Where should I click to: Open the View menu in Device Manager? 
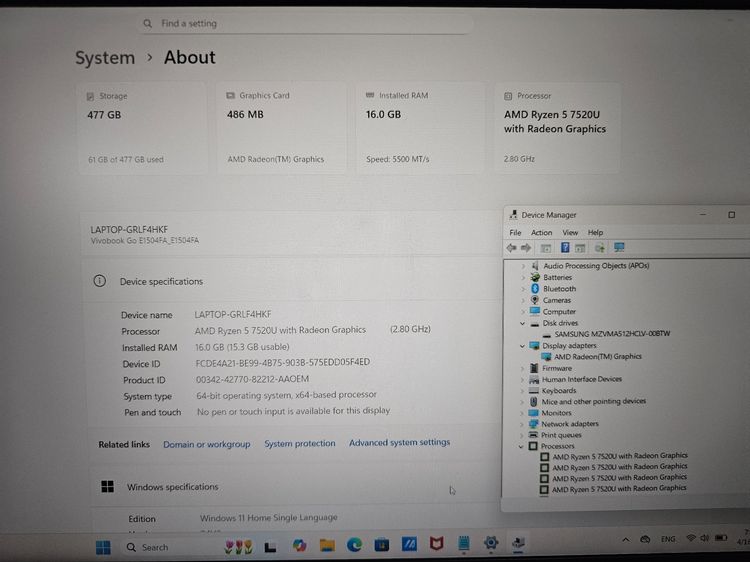point(570,232)
